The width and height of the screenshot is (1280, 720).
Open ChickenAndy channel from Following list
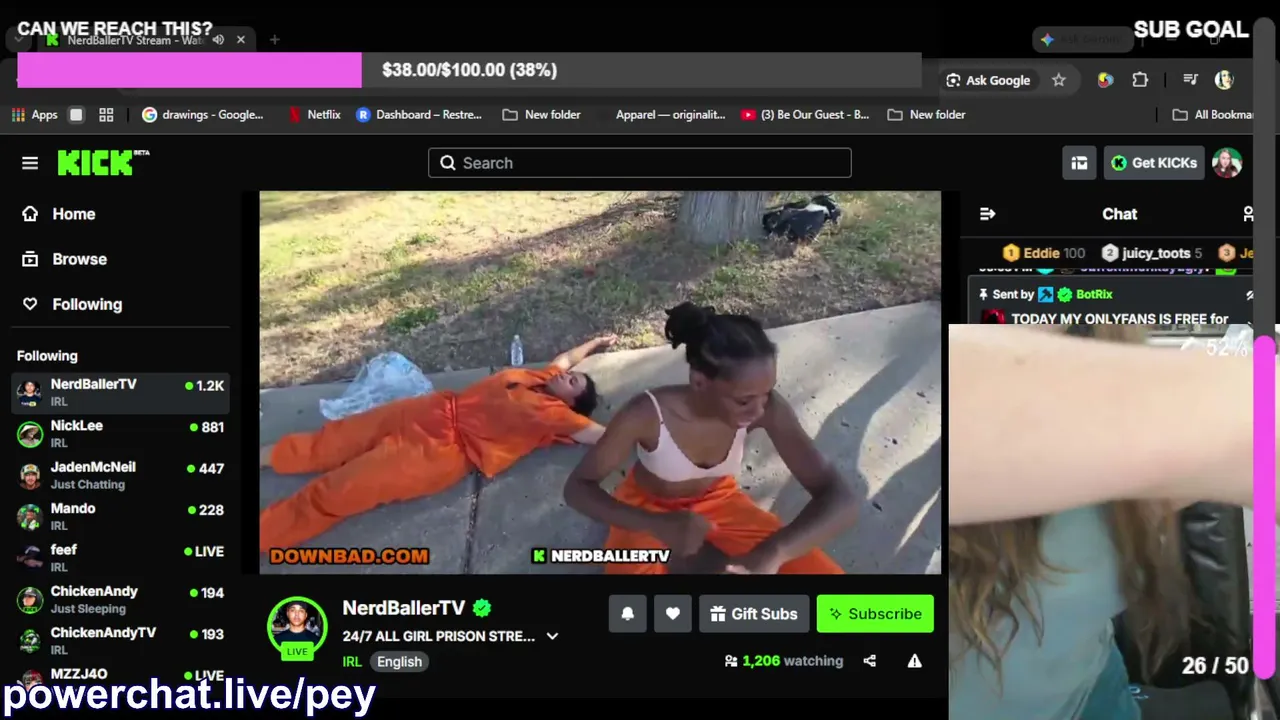click(x=120, y=600)
